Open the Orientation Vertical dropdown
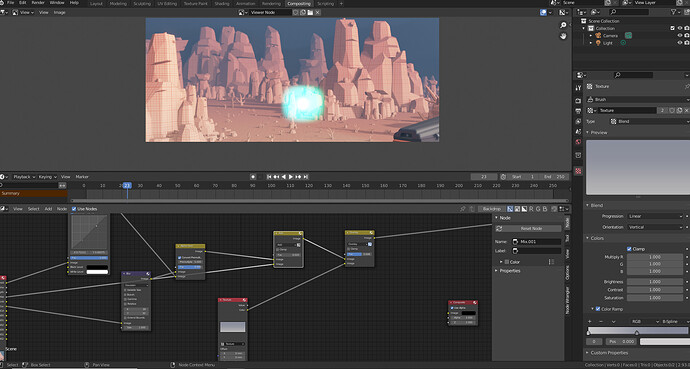This screenshot has width=690, height=369. [655, 227]
